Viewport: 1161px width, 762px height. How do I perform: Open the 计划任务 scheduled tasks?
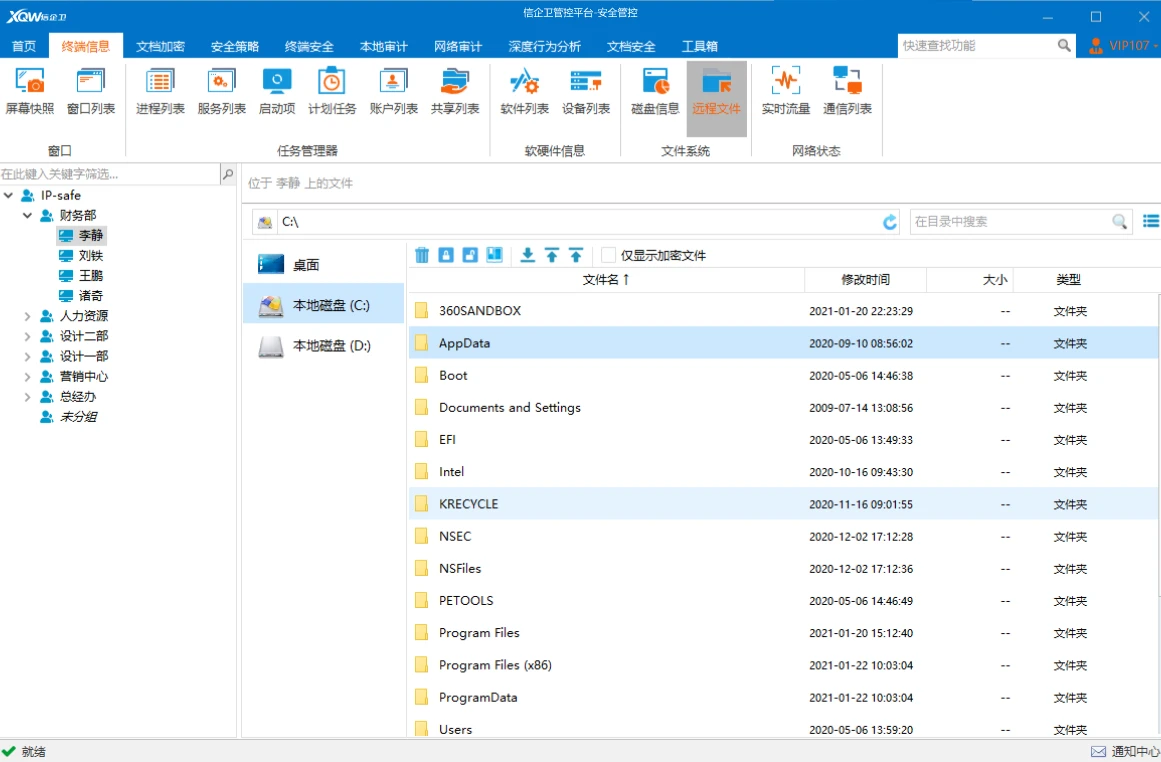click(x=332, y=92)
